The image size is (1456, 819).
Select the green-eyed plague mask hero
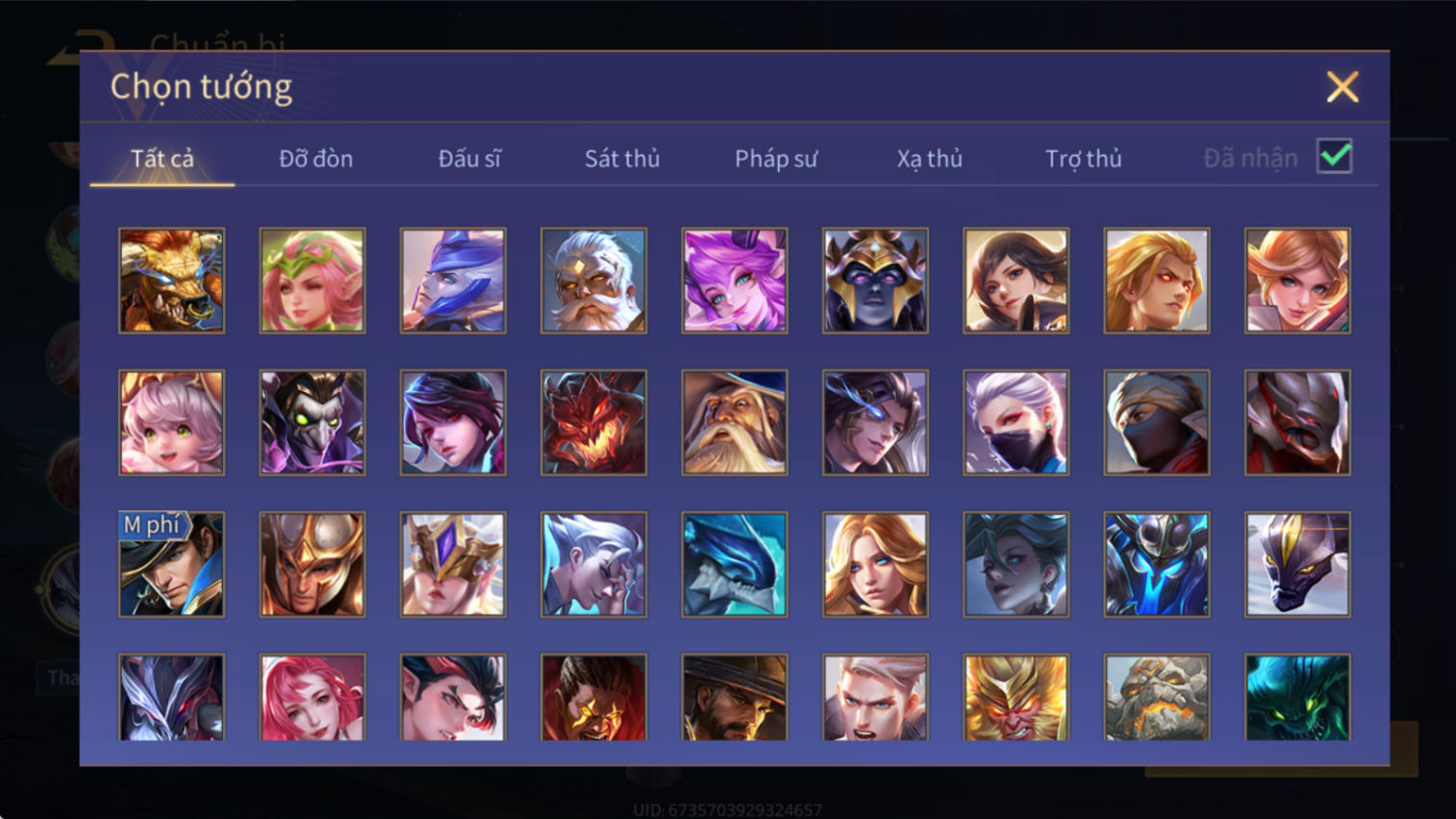click(313, 423)
